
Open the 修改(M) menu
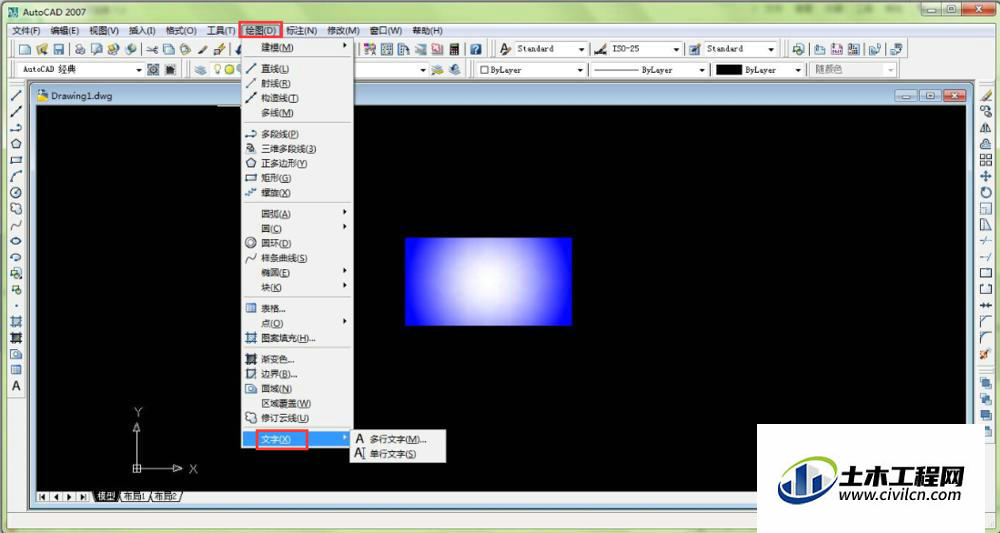(x=343, y=31)
